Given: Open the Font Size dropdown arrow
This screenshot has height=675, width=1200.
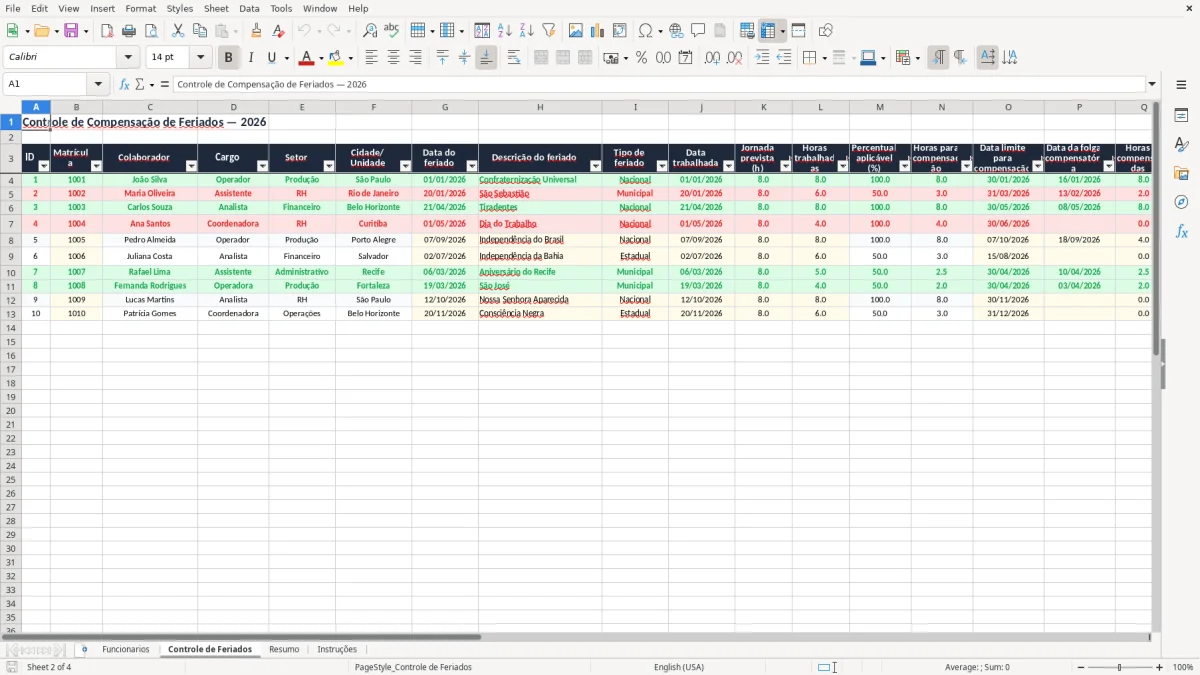Looking at the screenshot, I should pos(200,58).
